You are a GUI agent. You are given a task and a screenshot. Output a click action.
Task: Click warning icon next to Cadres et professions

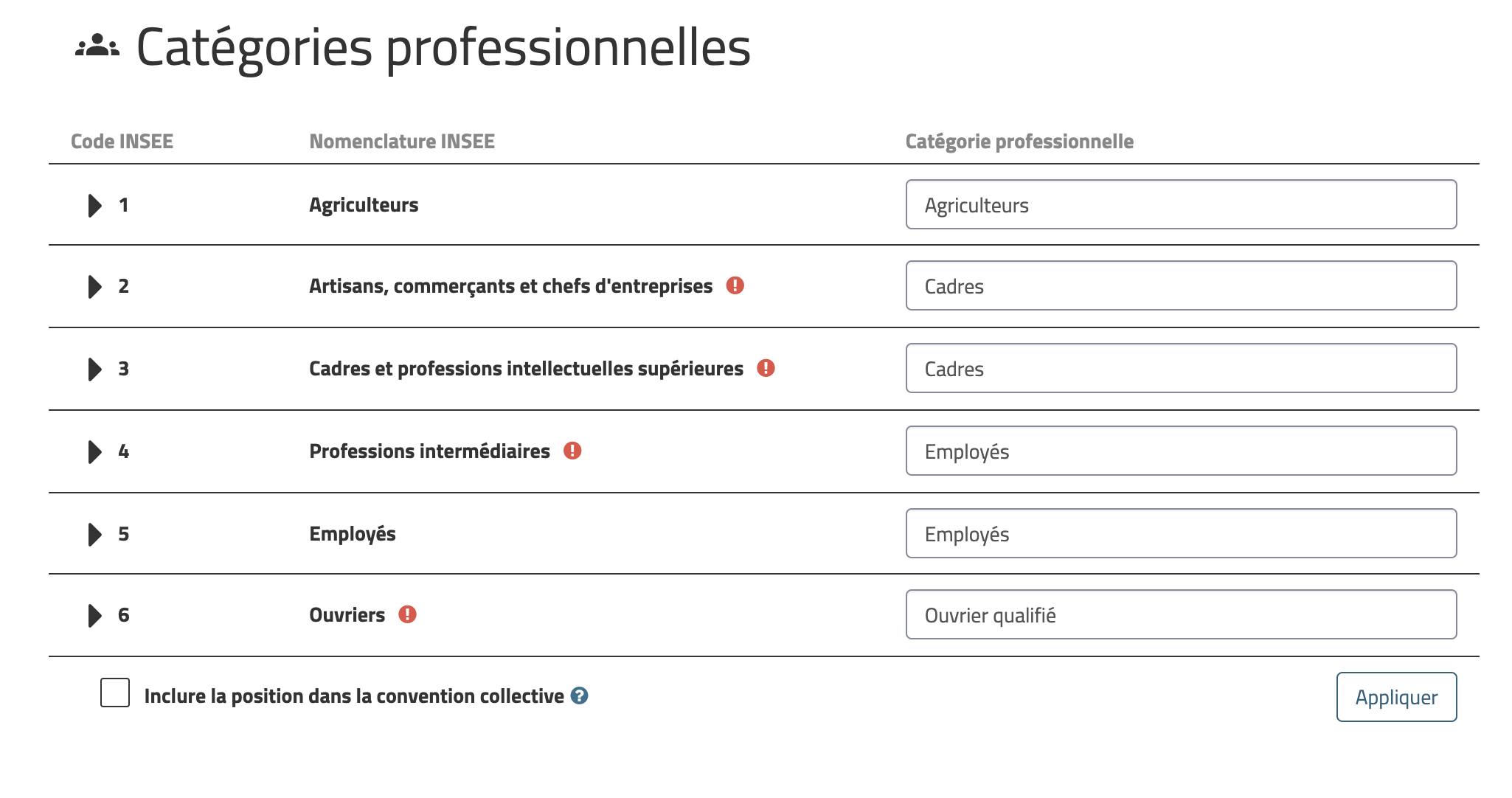point(766,368)
